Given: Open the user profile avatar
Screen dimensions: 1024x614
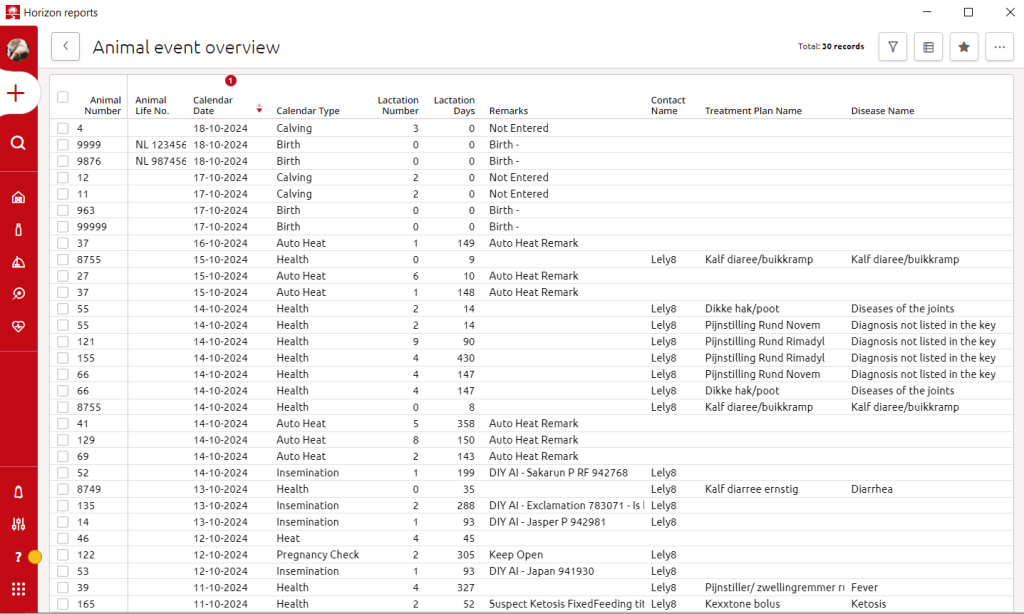Looking at the screenshot, I should 18,50.
